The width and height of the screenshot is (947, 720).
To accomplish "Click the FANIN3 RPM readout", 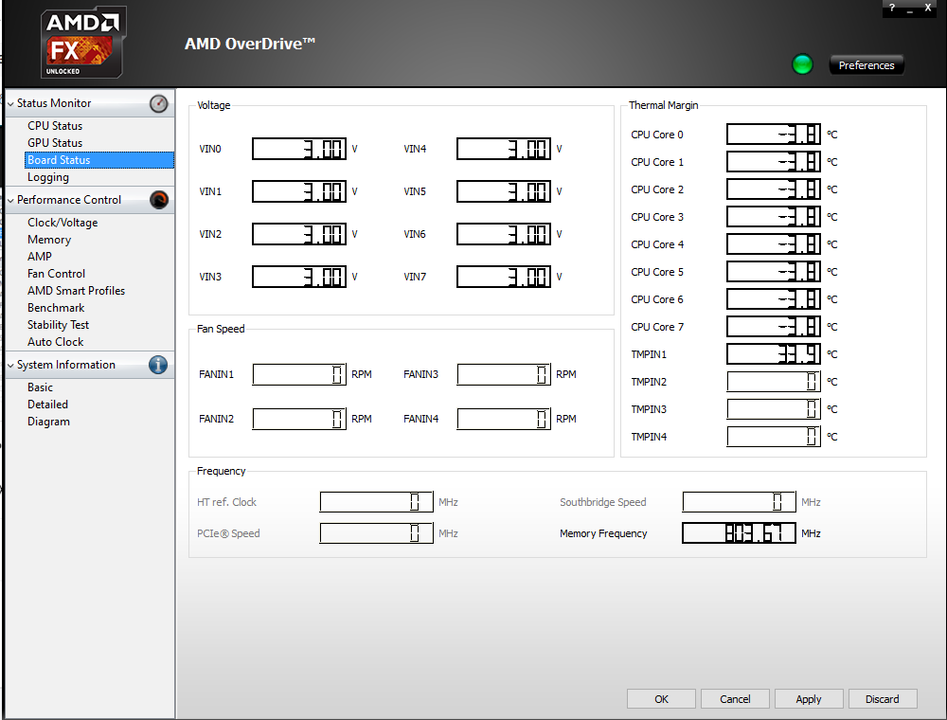I will [x=504, y=374].
